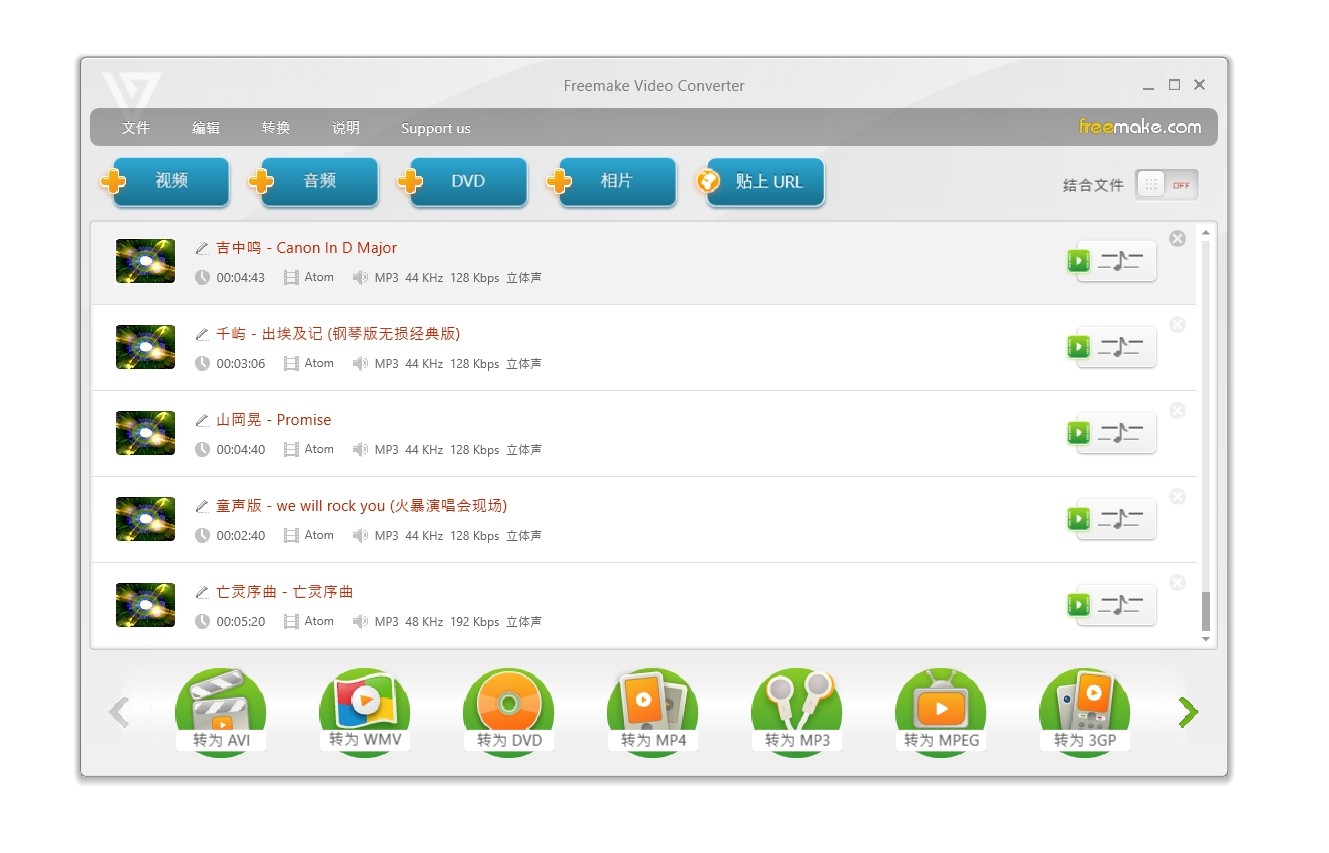
Task: Click the 00:03:06 duration value
Action: click(241, 364)
